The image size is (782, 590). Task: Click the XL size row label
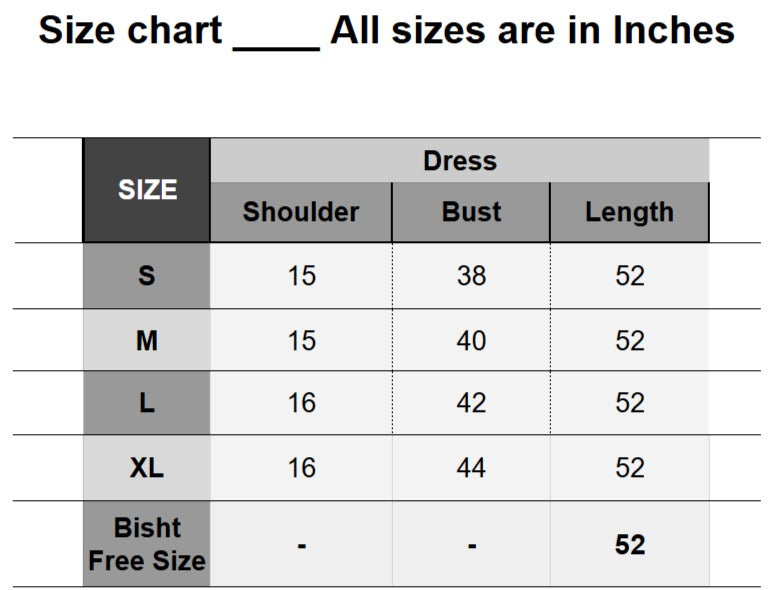pos(147,467)
